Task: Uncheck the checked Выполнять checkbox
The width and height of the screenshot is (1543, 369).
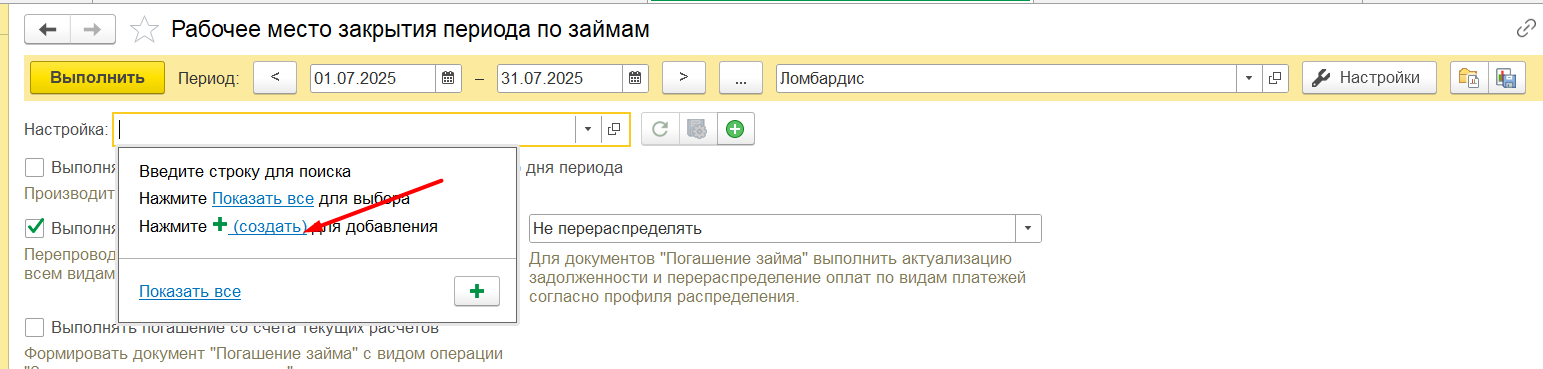Action: (35, 227)
